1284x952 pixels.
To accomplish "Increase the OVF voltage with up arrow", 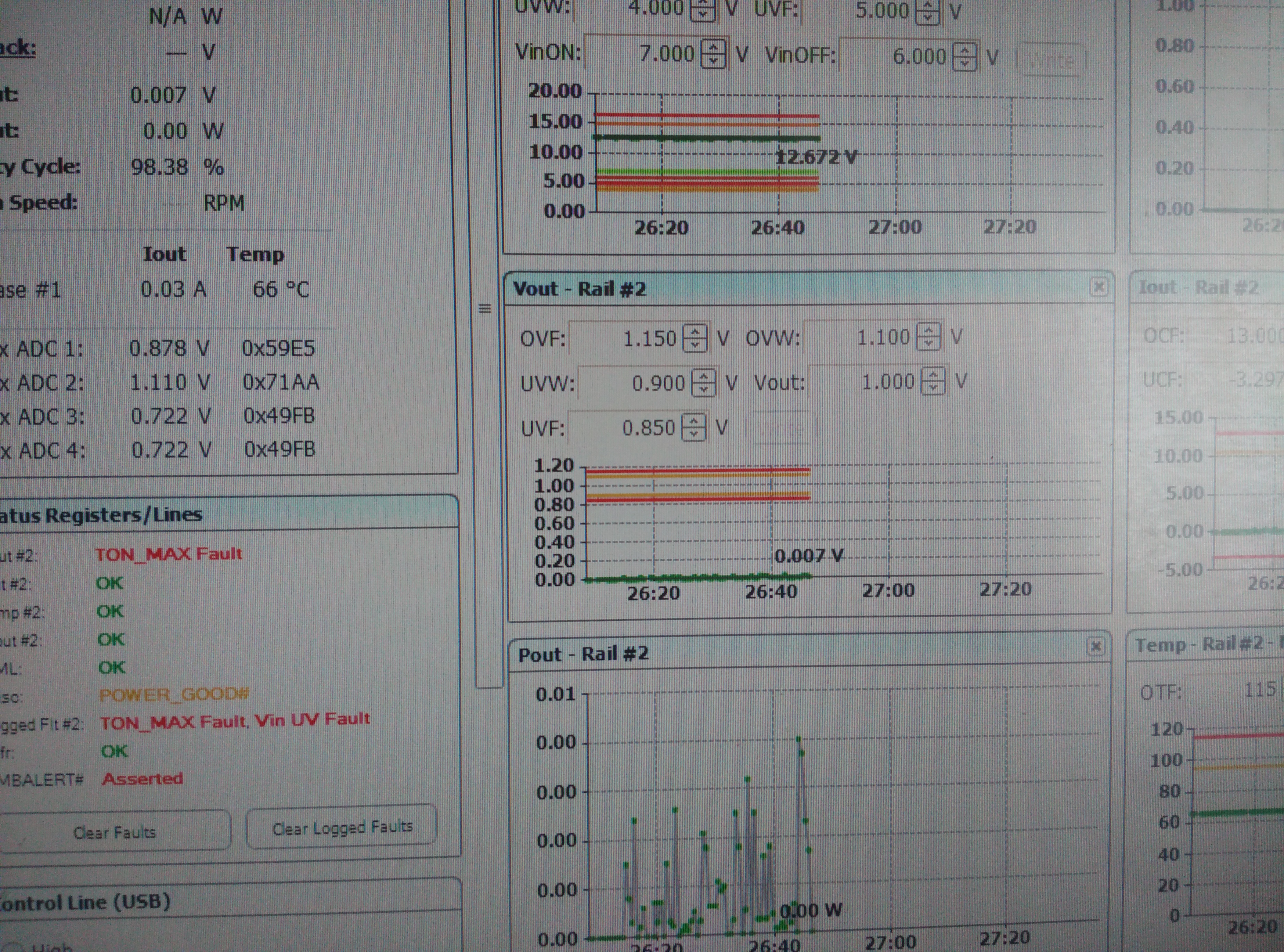I will 695,331.
